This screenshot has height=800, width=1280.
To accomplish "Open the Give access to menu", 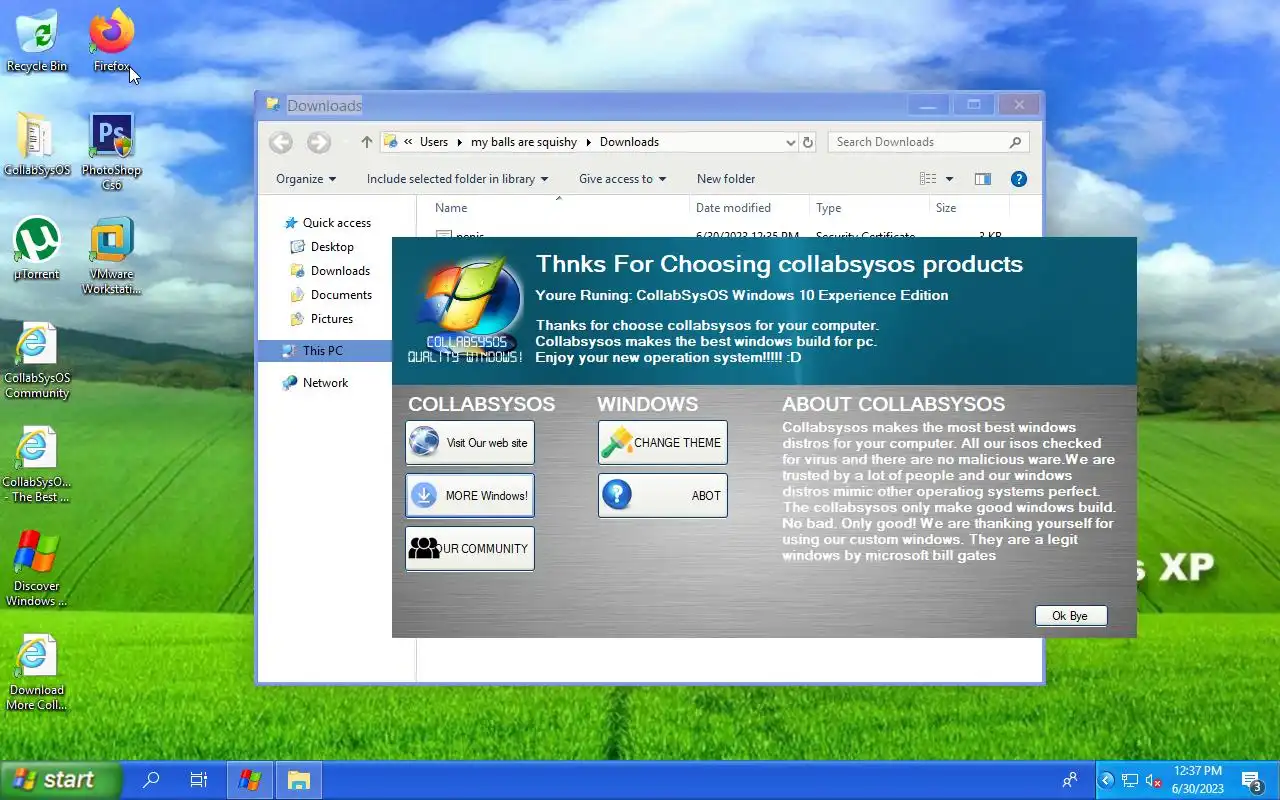I will click(622, 179).
